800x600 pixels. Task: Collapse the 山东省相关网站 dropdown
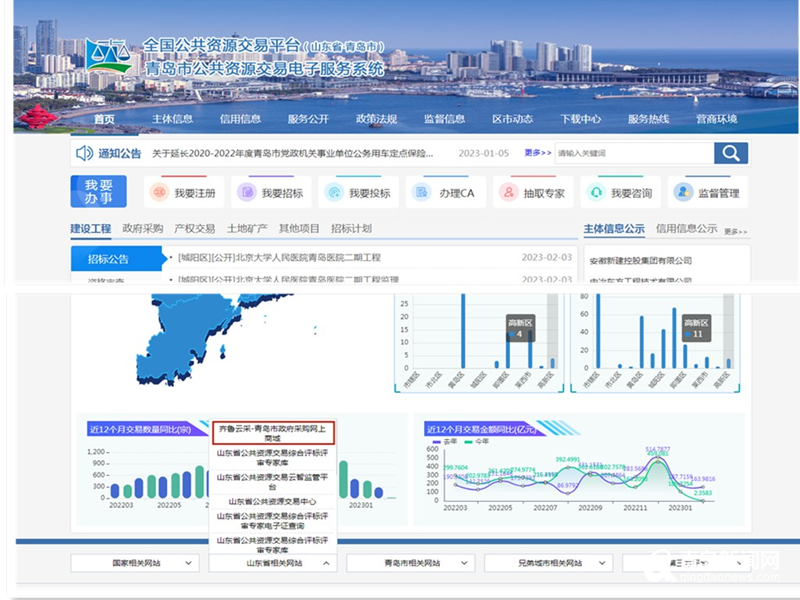[273, 564]
